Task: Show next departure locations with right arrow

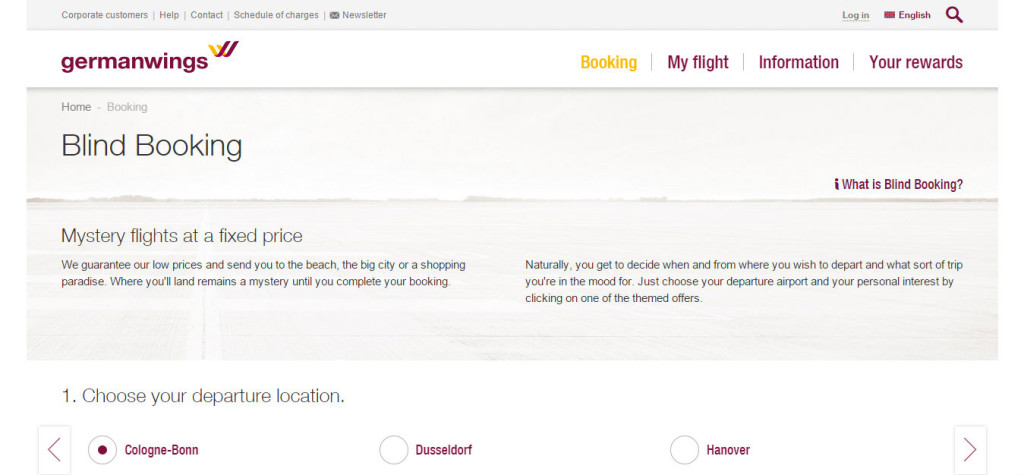Action: (x=970, y=450)
